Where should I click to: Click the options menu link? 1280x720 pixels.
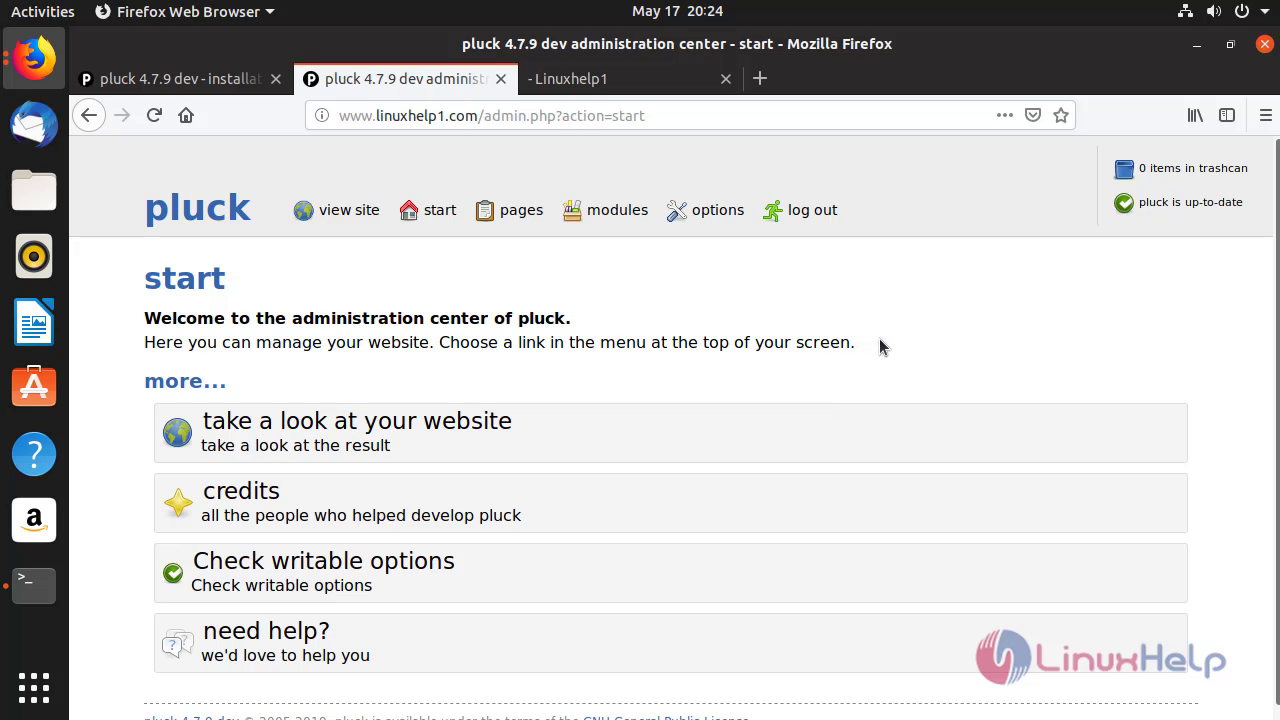point(718,210)
